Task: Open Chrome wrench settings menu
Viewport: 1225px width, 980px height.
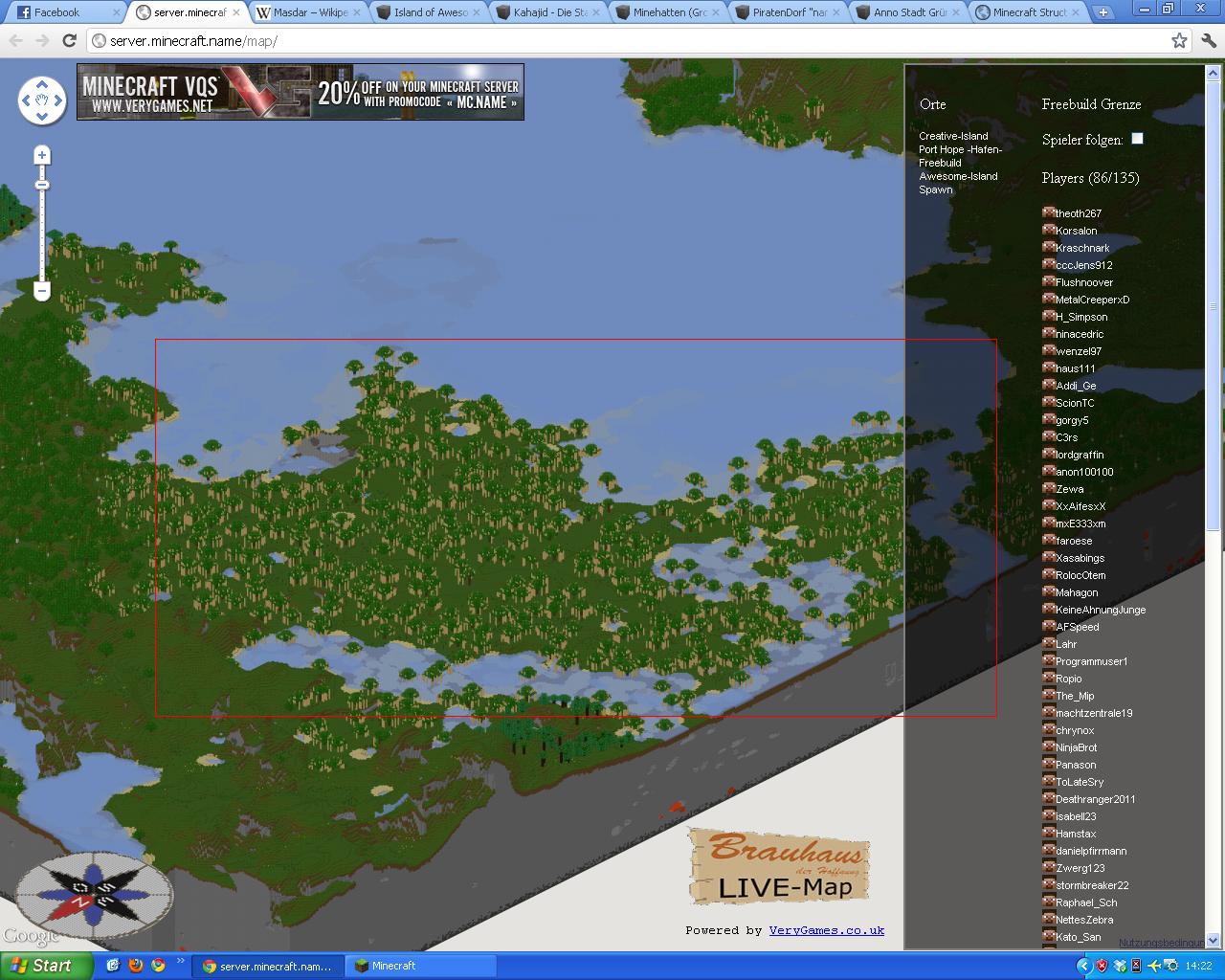Action: pyautogui.click(x=1207, y=41)
